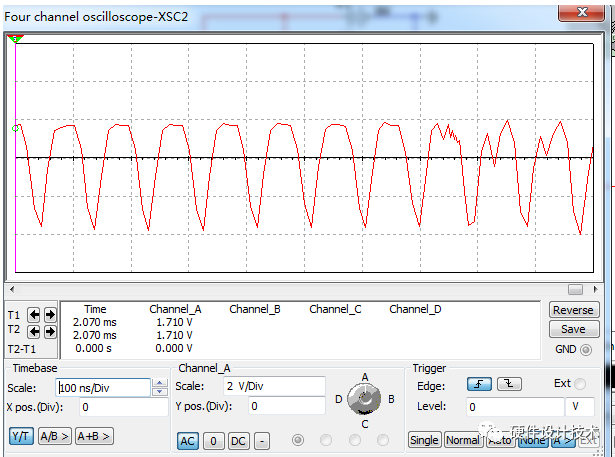Click letter B beside the channel knob
Image resolution: width=615 pixels, height=457 pixels.
tap(391, 399)
